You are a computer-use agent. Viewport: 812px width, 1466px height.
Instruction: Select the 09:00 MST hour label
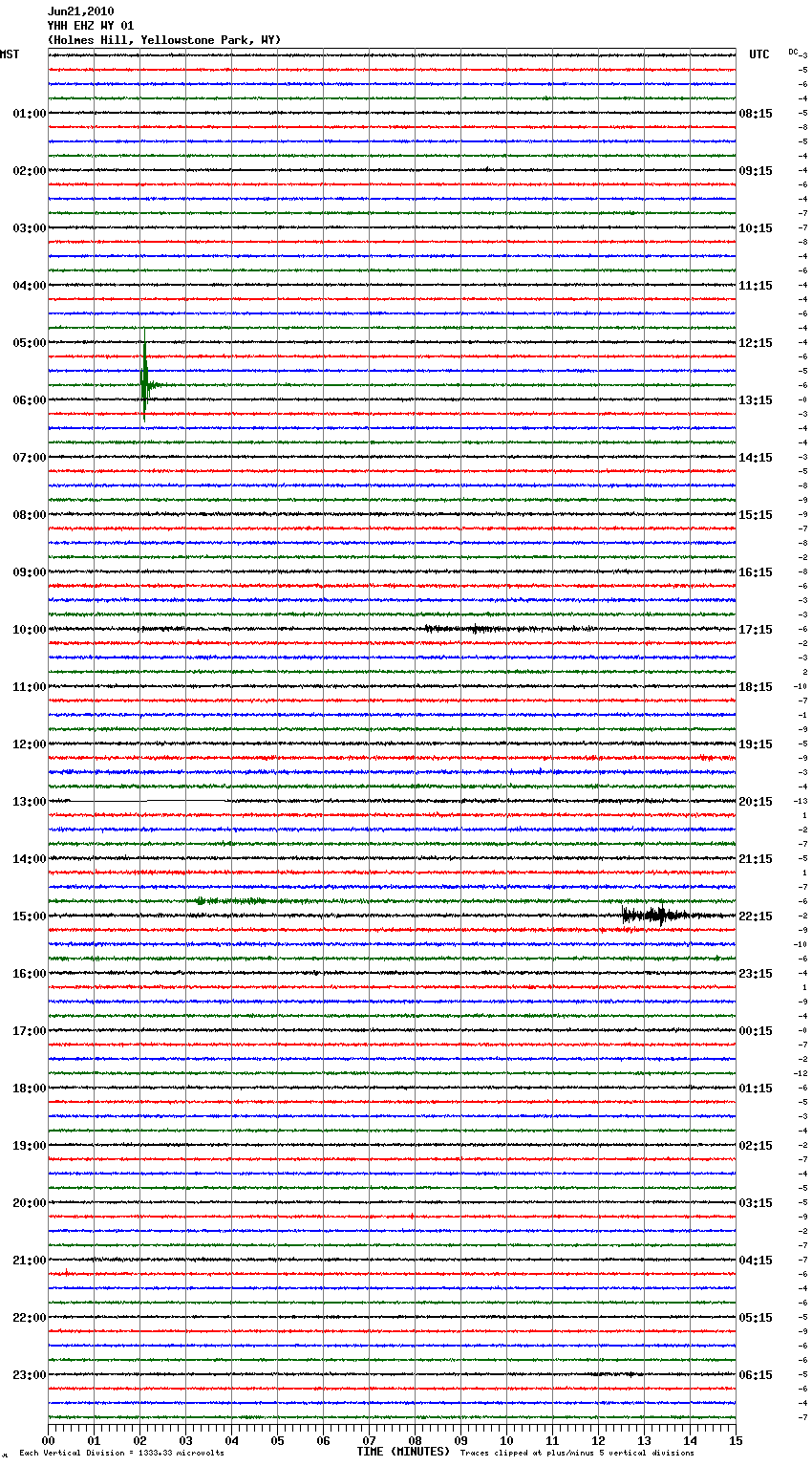click(30, 572)
